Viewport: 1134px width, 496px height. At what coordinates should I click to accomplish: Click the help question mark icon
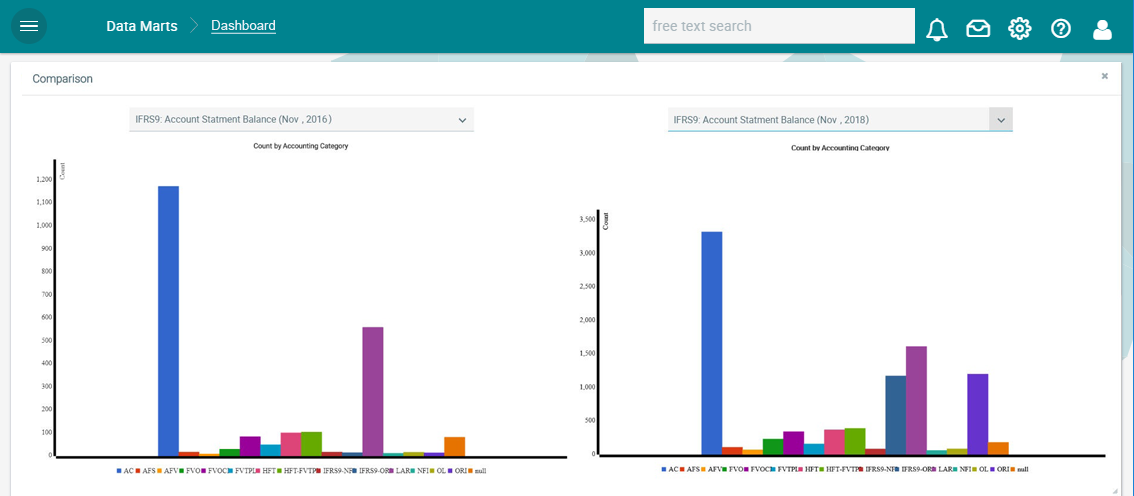pos(1061,29)
